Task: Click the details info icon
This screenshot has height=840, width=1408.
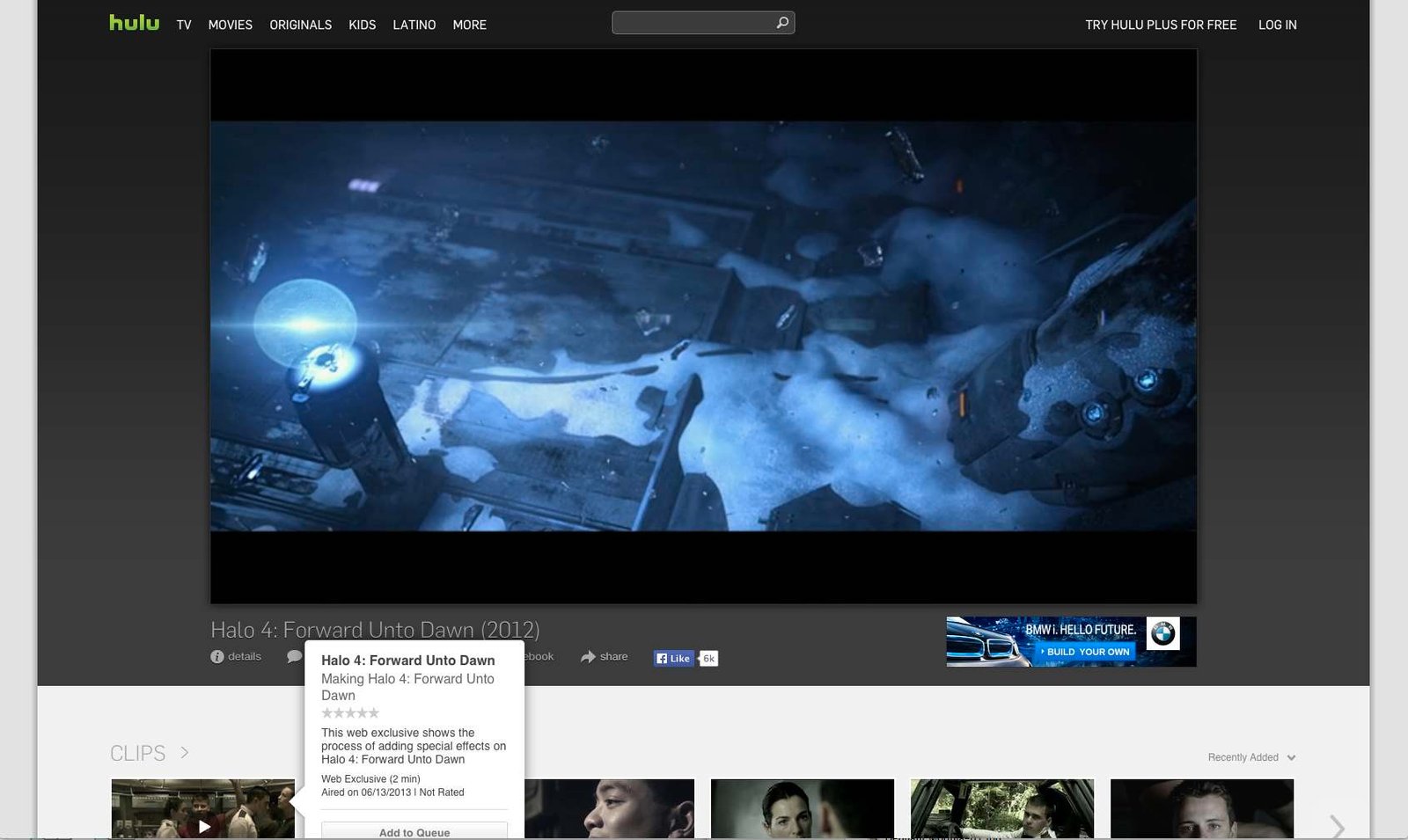Action: coord(217,657)
